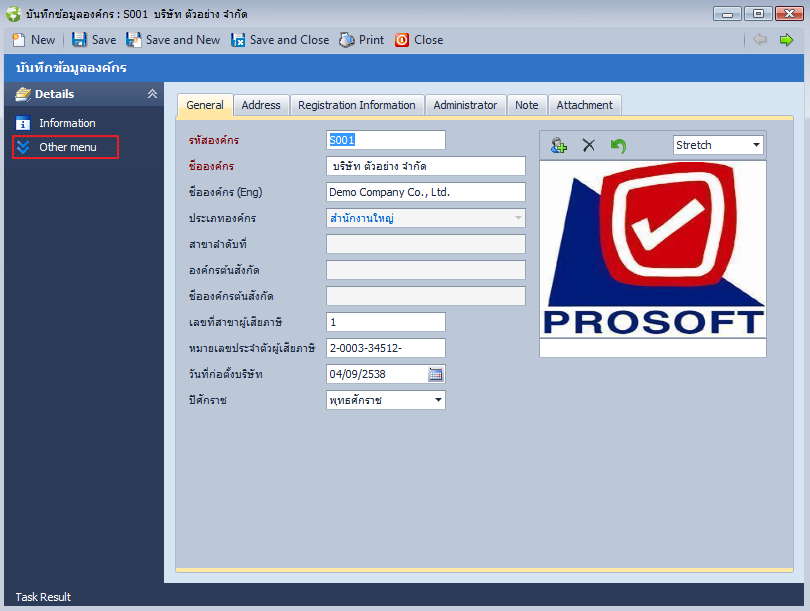Image resolution: width=810 pixels, height=611 pixels.
Task: Click the บันทึกข้อมูลองค์กร header title
Action: tap(71, 68)
